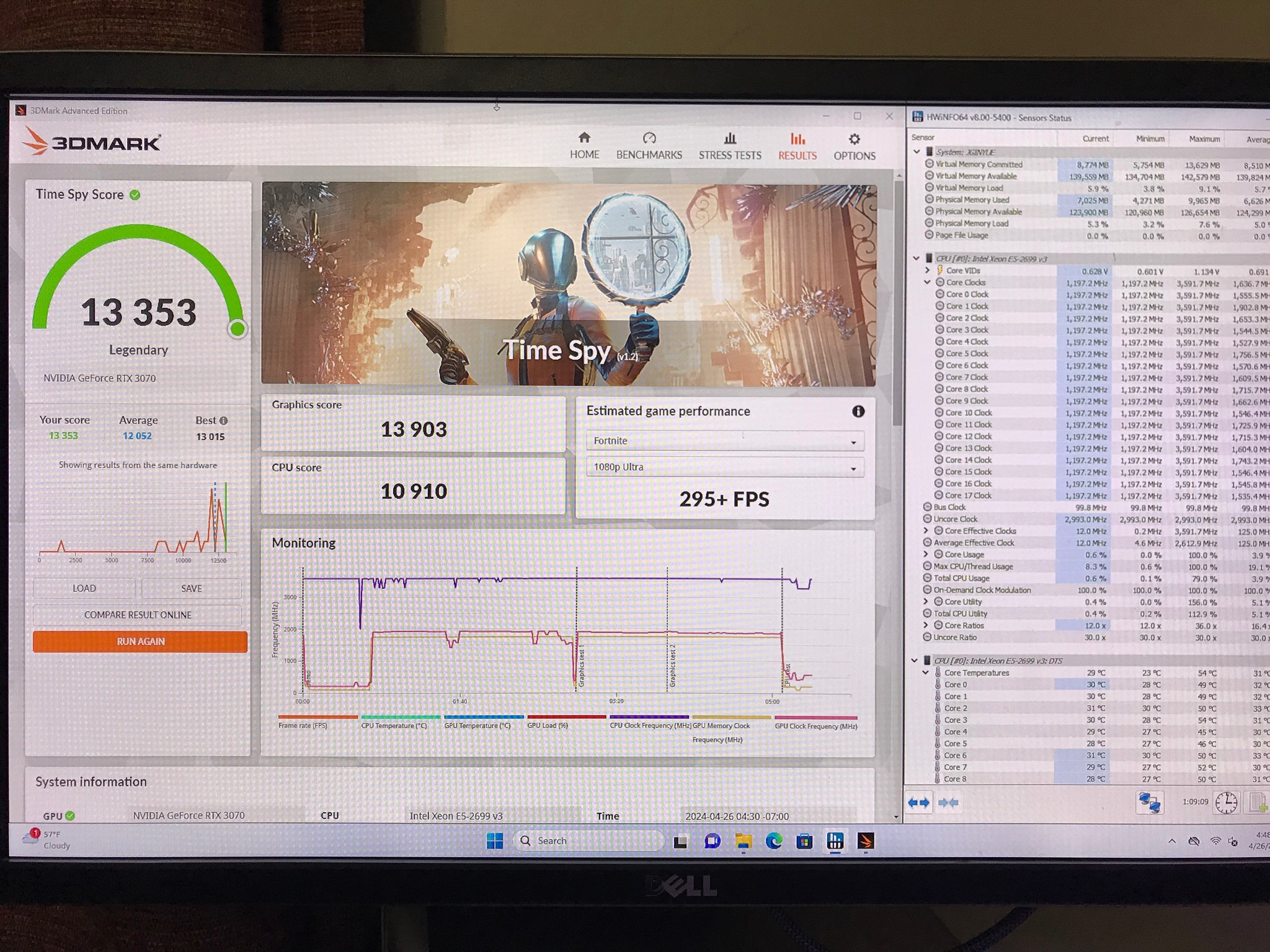Click HWiNFO collapse columns arrows icon
This screenshot has height=952, width=1270.
pyautogui.click(x=948, y=803)
